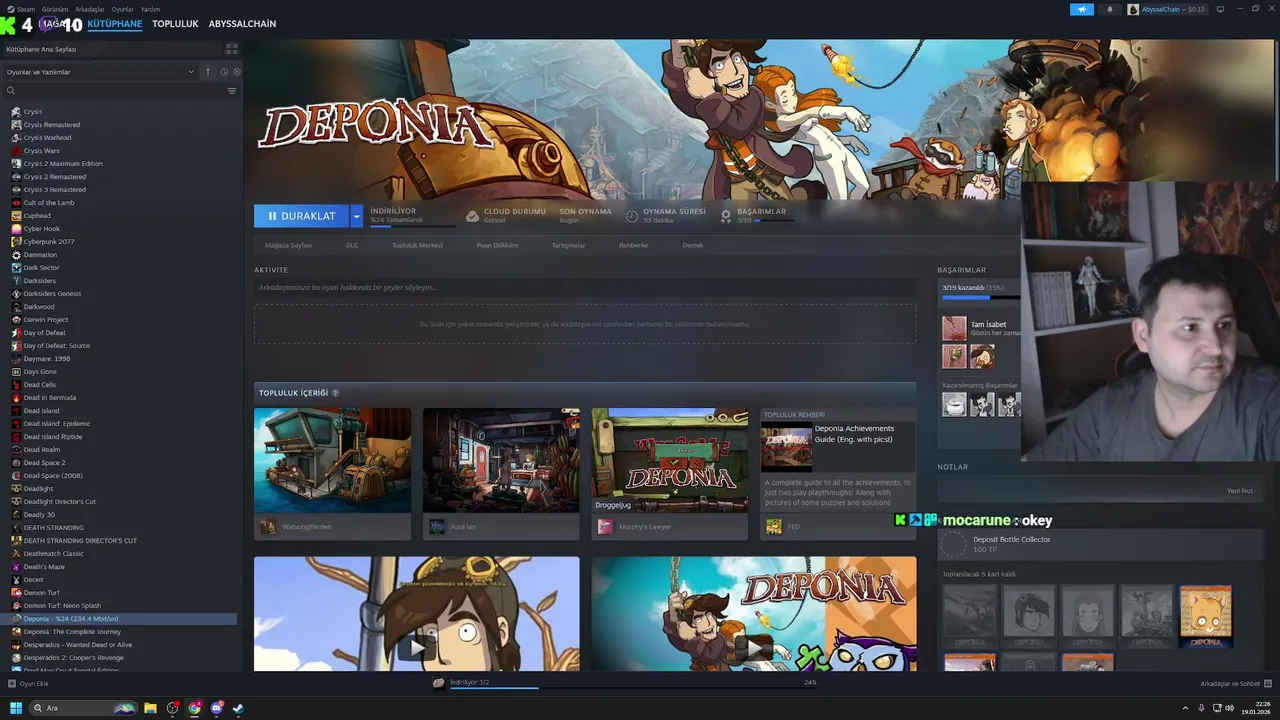Open the Mağaza Sayfası link
The image size is (1280, 720).
coord(288,245)
